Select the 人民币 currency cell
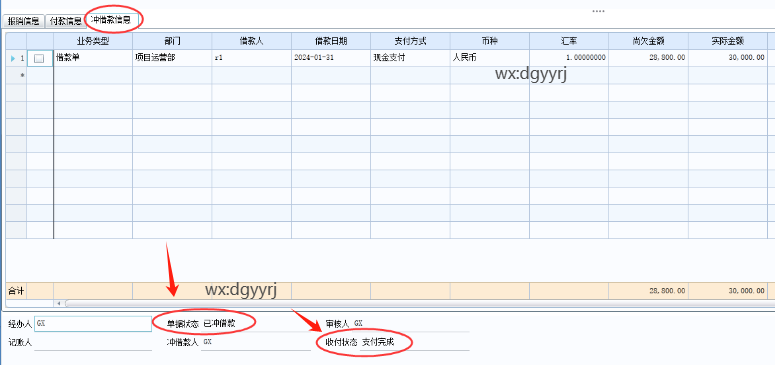The image size is (775, 365). tap(490, 58)
